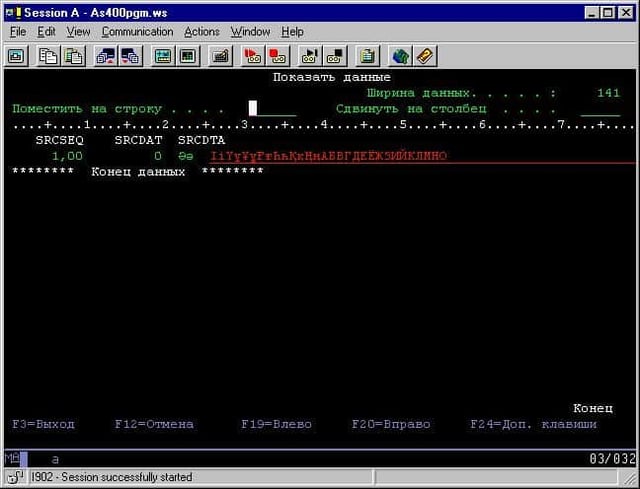Viewport: 640px width, 489px height.
Task: Click the data width value 141
Action: coord(609,93)
